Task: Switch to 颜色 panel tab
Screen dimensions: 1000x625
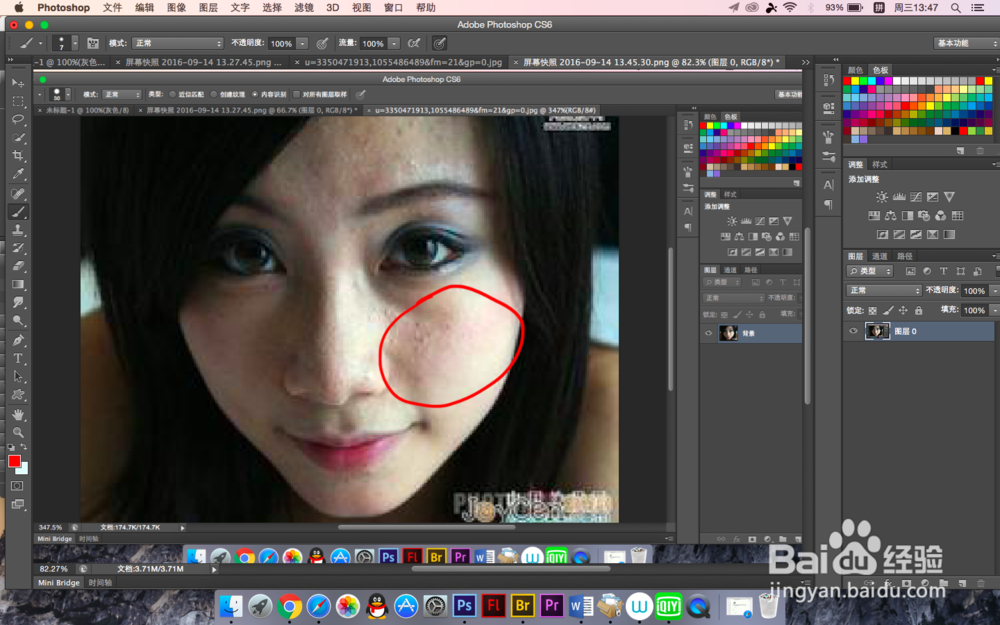Action: click(x=855, y=70)
